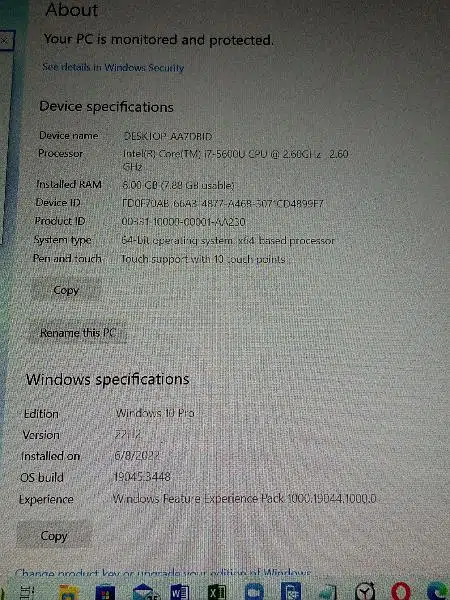Image resolution: width=450 pixels, height=600 pixels.
Task: Open File Explorer from the taskbar
Action: click(69, 592)
